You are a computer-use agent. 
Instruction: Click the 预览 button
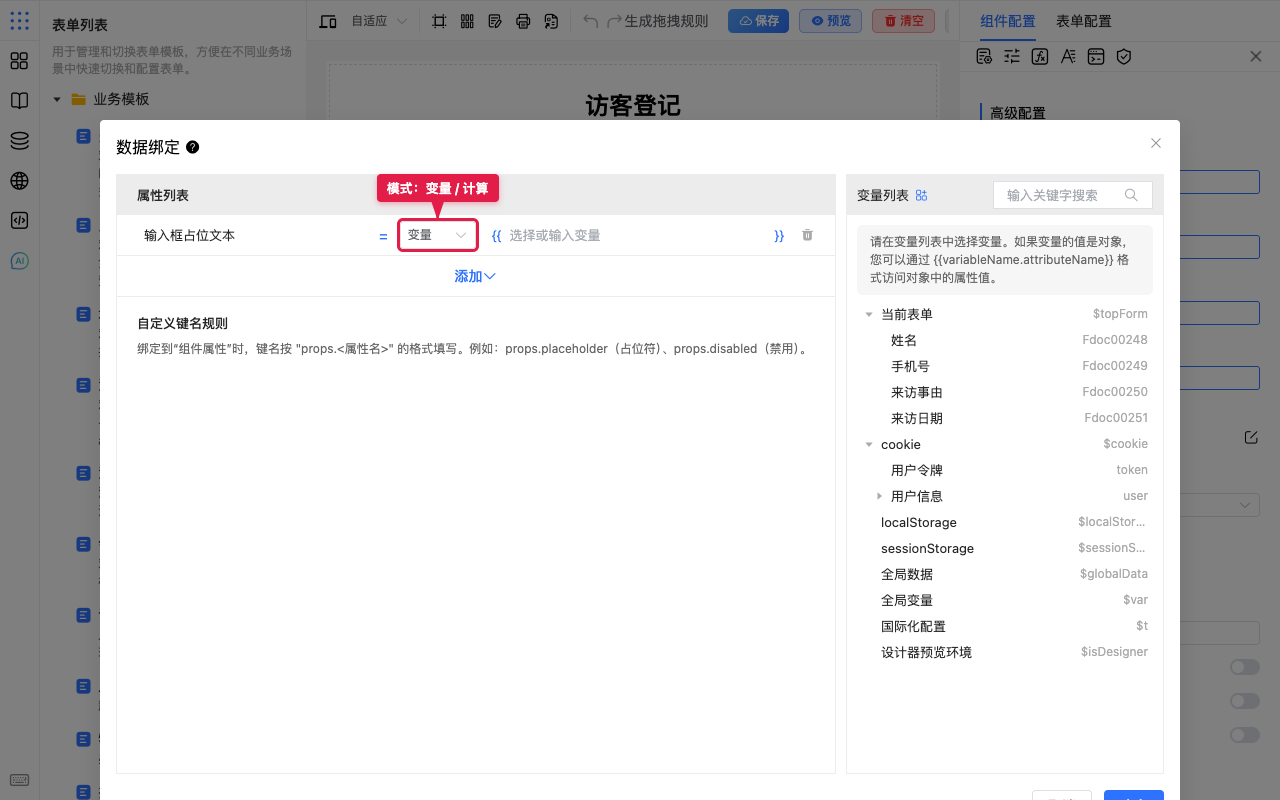[830, 21]
